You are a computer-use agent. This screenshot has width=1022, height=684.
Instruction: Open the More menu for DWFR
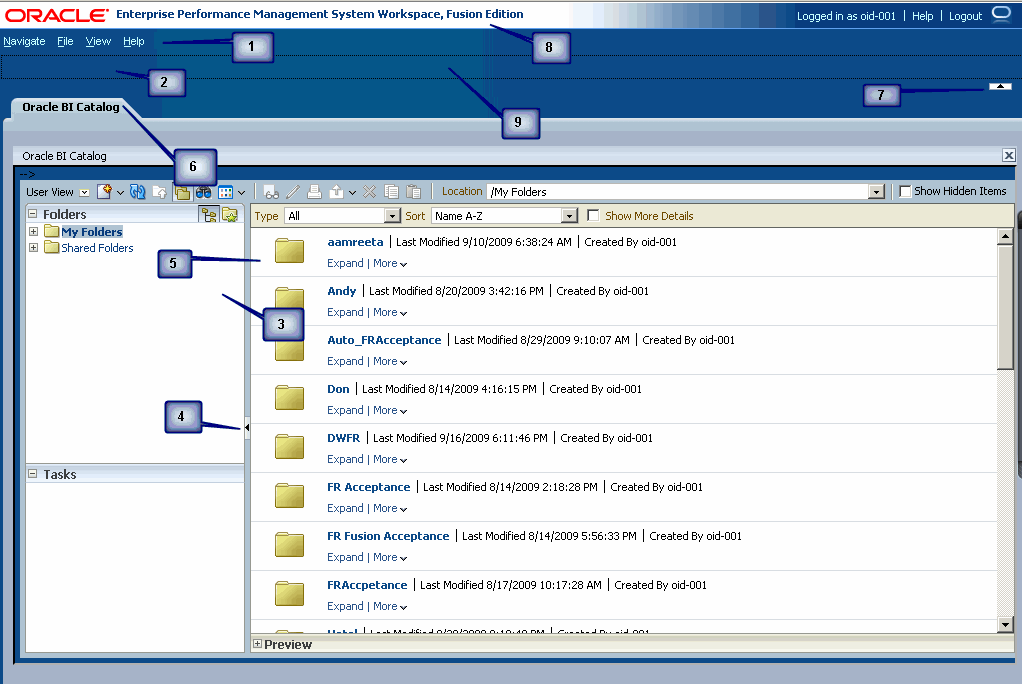pyautogui.click(x=390, y=459)
